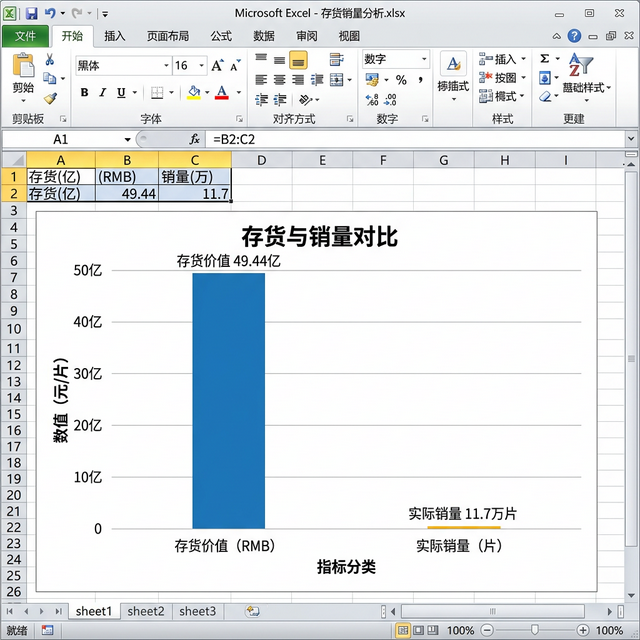Toggle Underline formatting

click(x=120, y=93)
